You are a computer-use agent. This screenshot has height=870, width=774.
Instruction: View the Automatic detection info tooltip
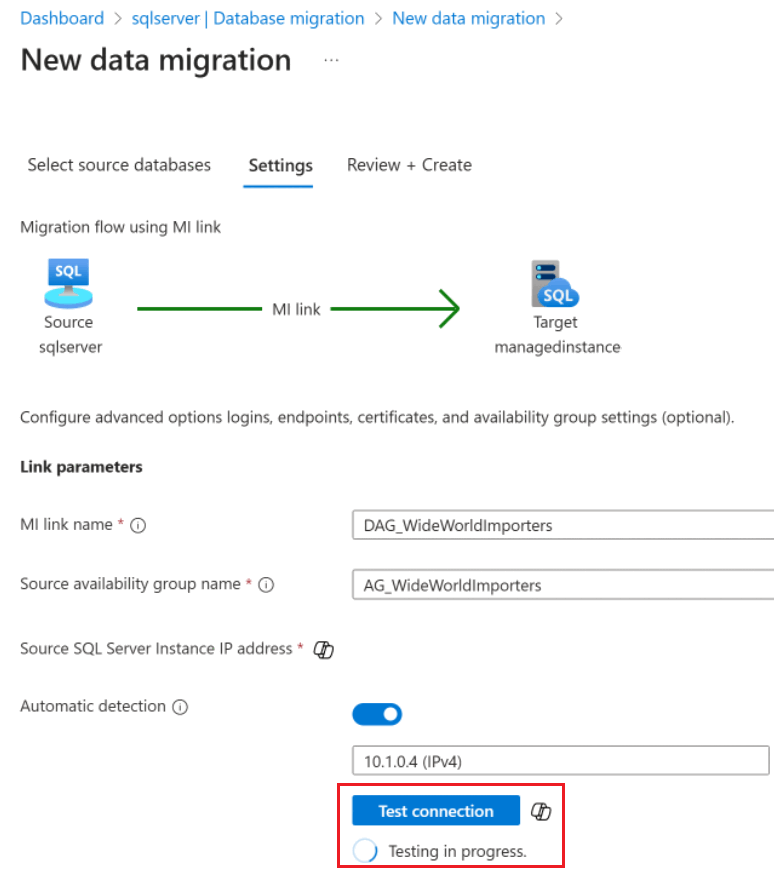pyautogui.click(x=179, y=706)
